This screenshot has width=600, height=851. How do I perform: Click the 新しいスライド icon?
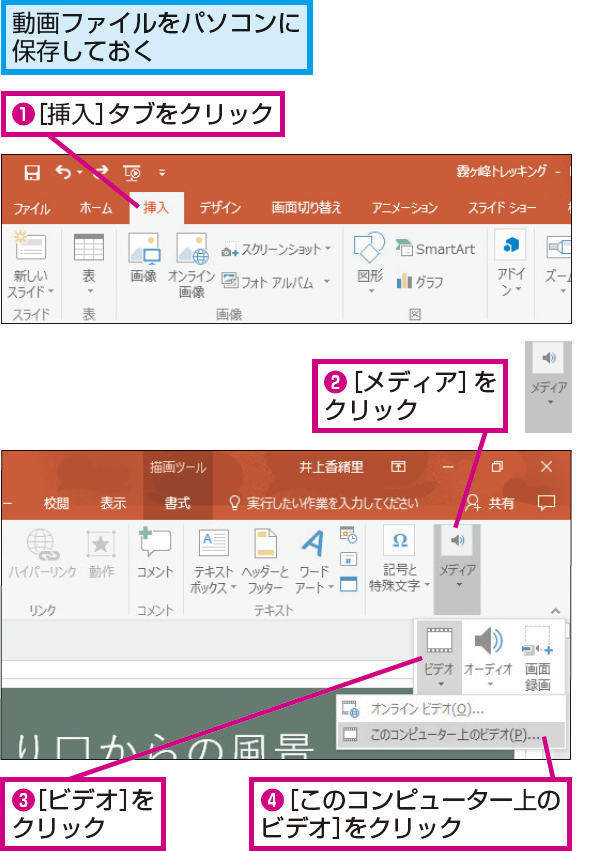click(30, 246)
